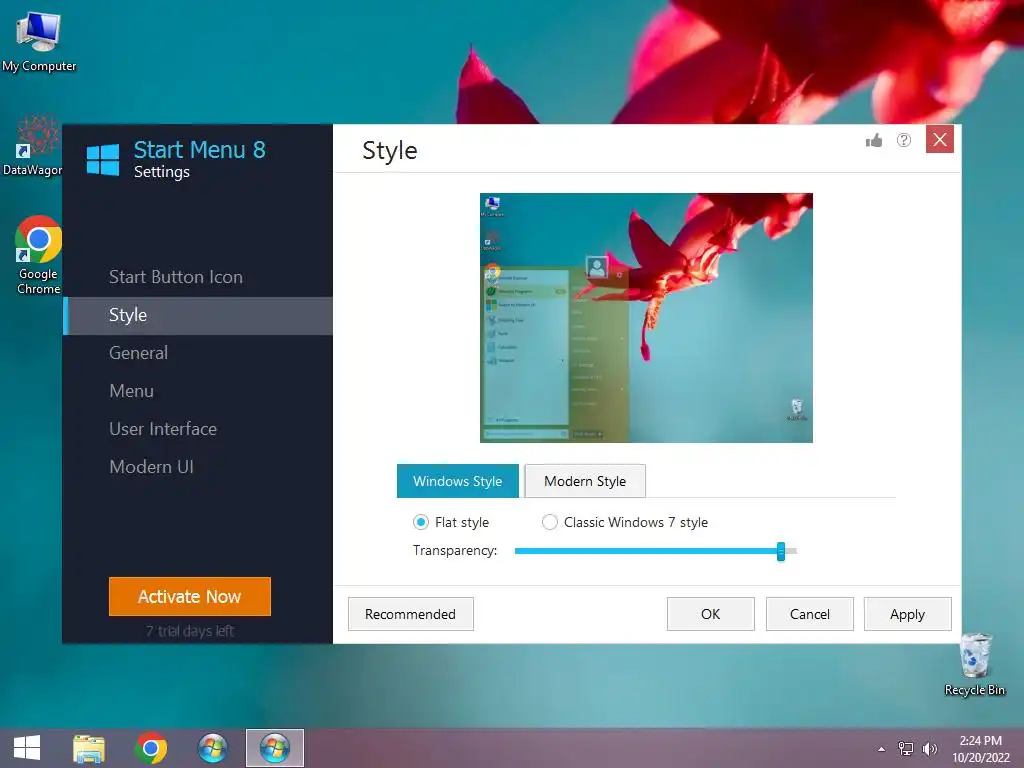Click the Apply button
The image size is (1024, 768).
point(908,614)
